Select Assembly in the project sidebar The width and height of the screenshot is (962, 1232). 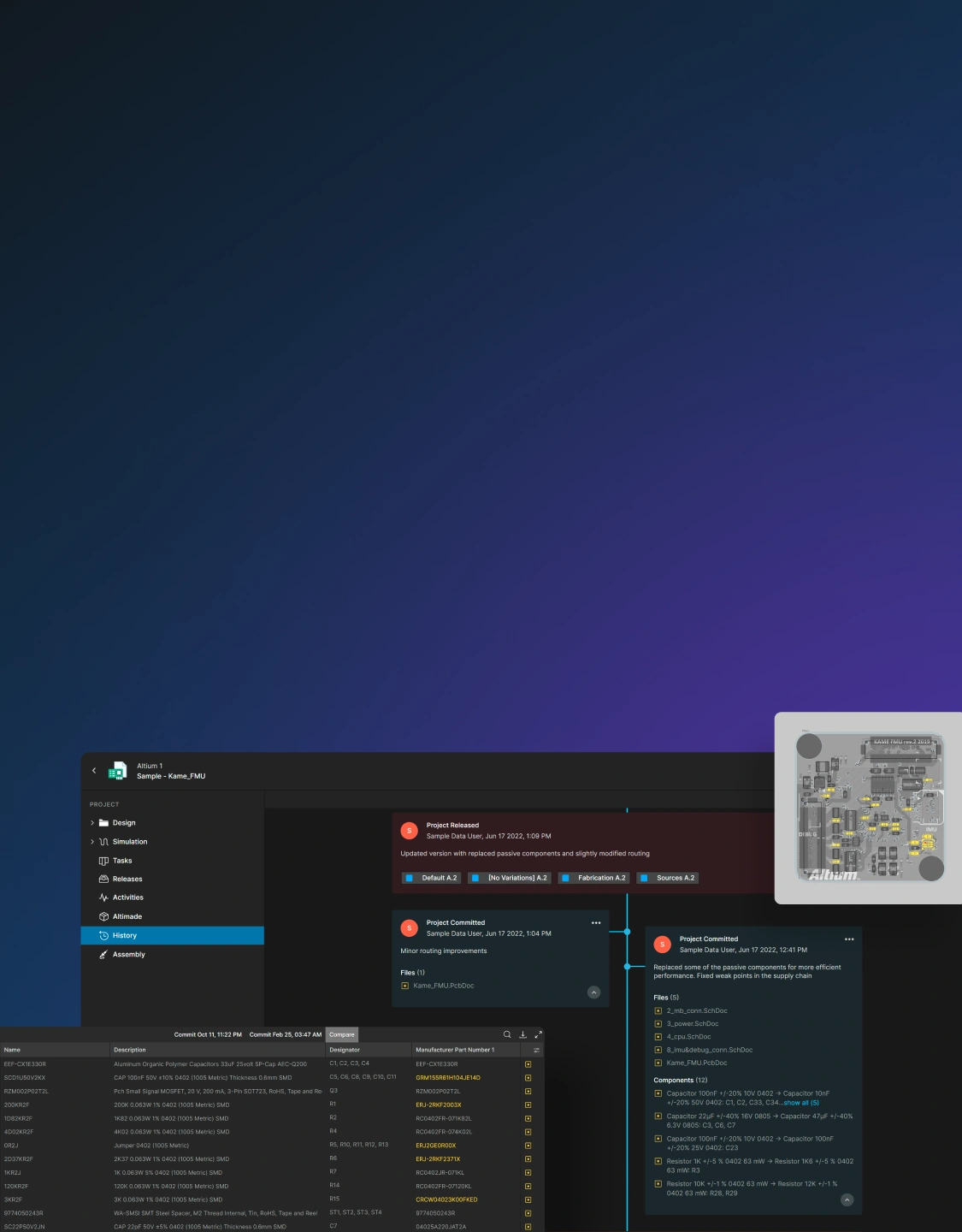coord(128,955)
